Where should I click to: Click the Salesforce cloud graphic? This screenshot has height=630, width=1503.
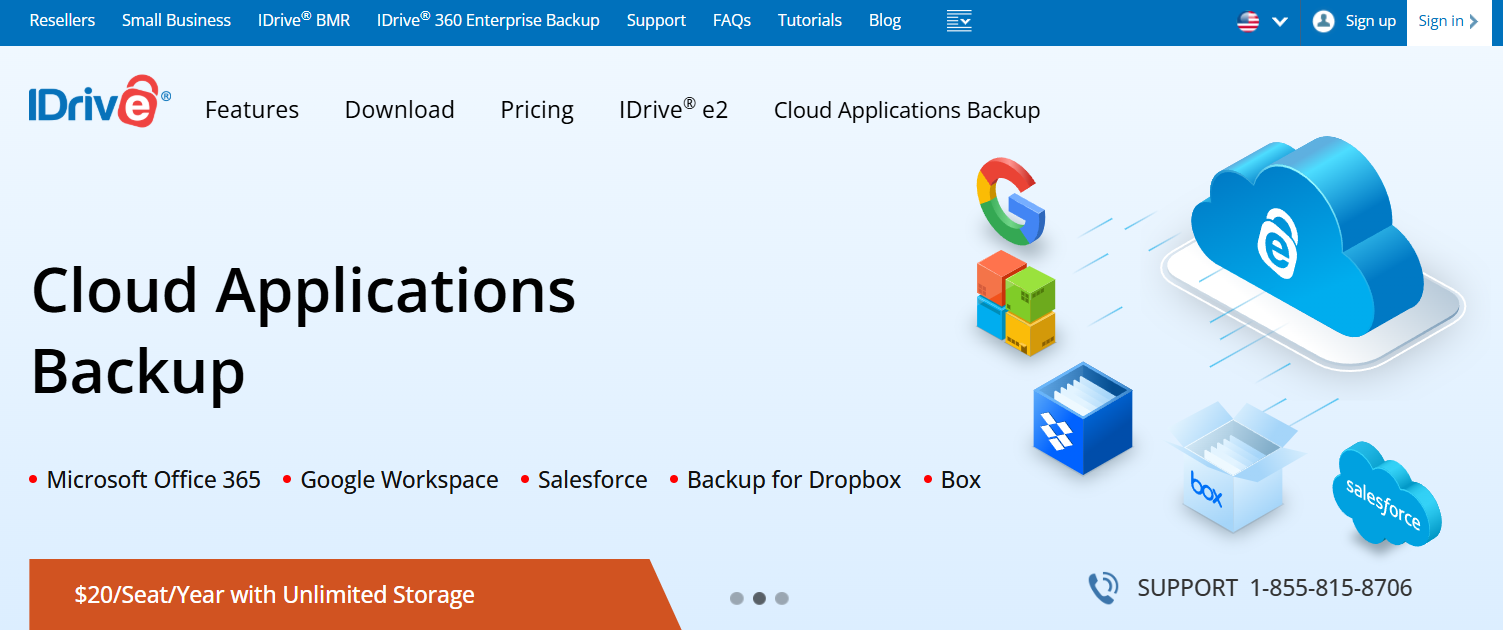(1386, 494)
